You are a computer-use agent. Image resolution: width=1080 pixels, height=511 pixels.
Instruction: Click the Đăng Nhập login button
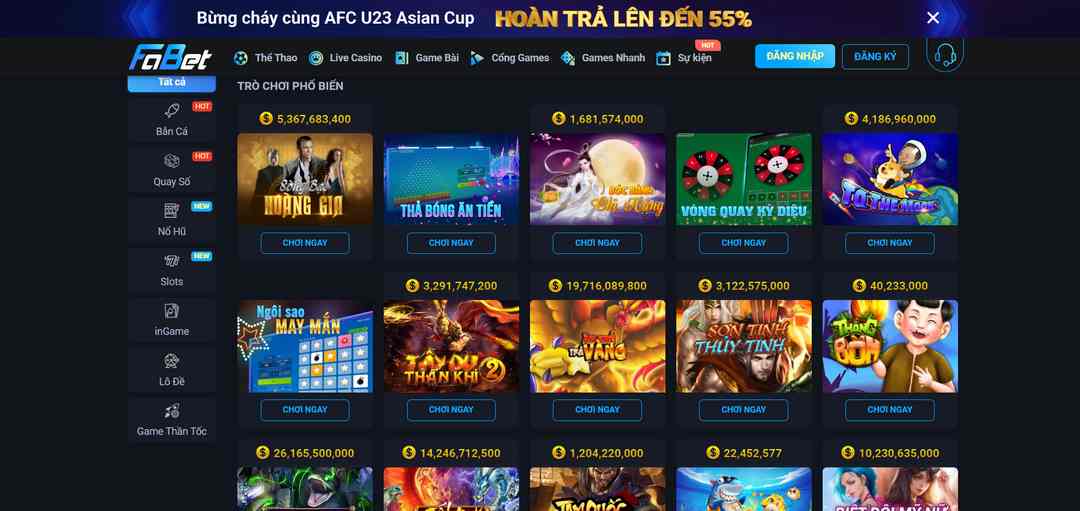coord(795,56)
